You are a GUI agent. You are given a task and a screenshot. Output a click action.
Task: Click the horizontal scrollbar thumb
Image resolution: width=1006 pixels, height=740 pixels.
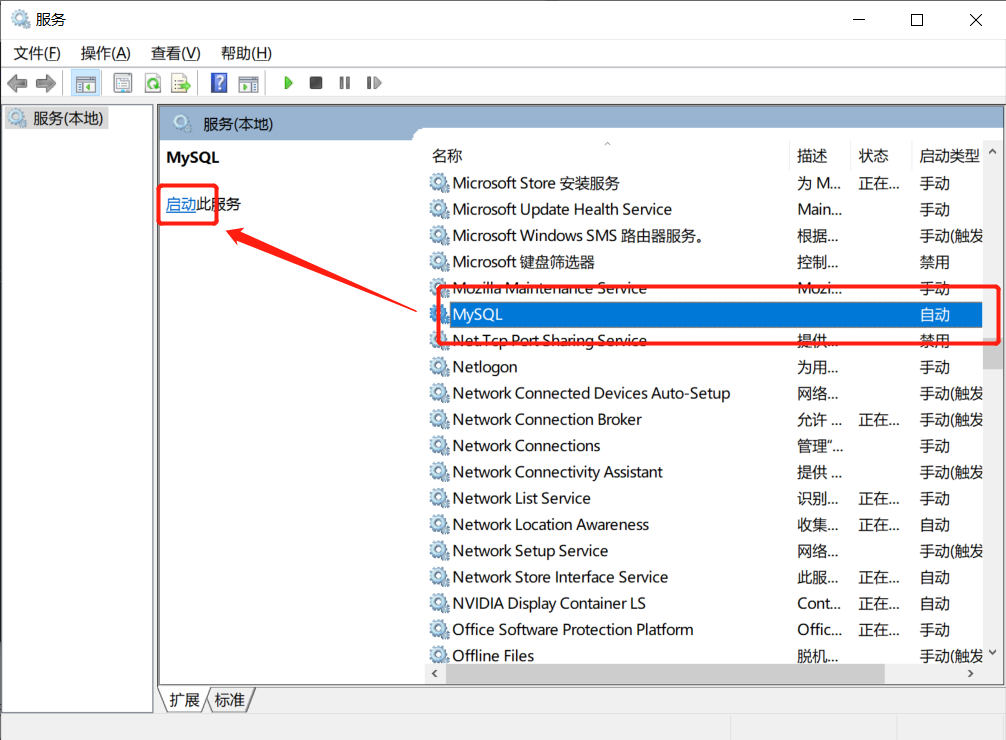665,673
